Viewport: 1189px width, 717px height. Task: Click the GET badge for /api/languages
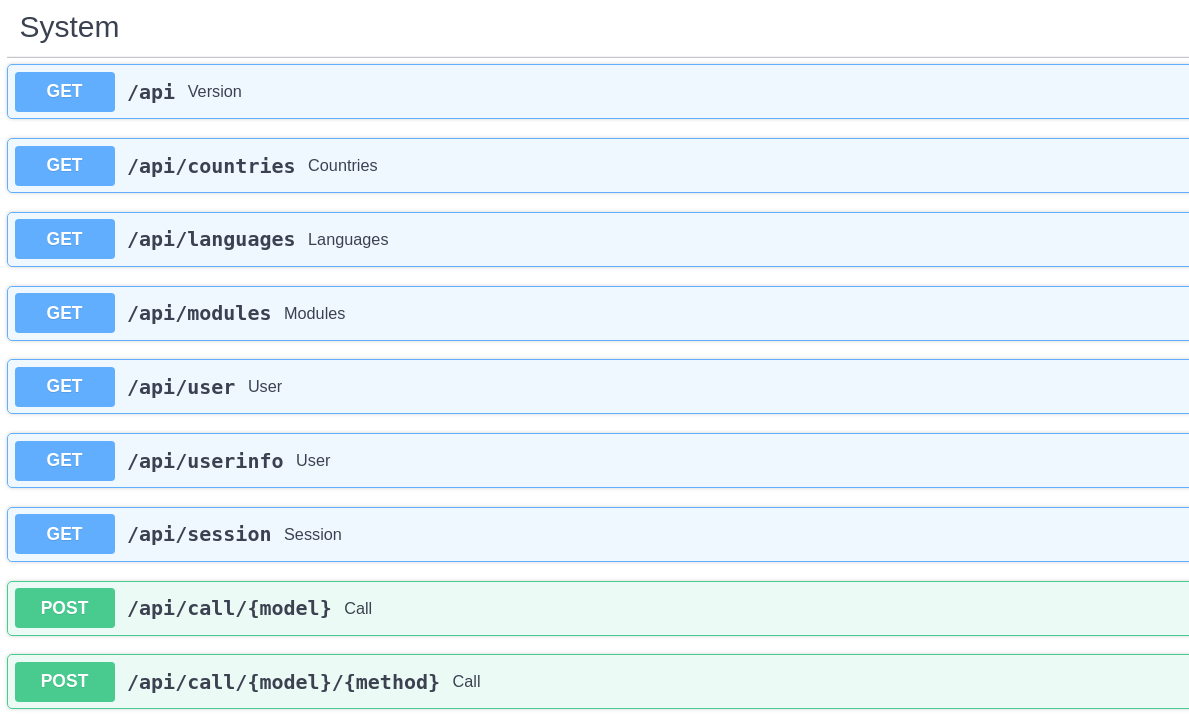65,239
